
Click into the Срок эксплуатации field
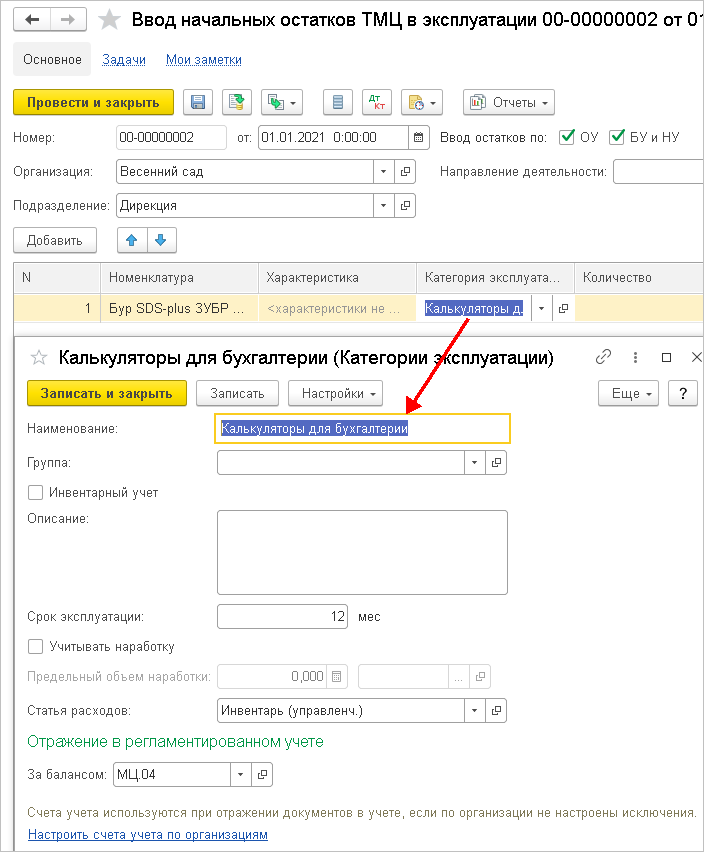point(282,616)
